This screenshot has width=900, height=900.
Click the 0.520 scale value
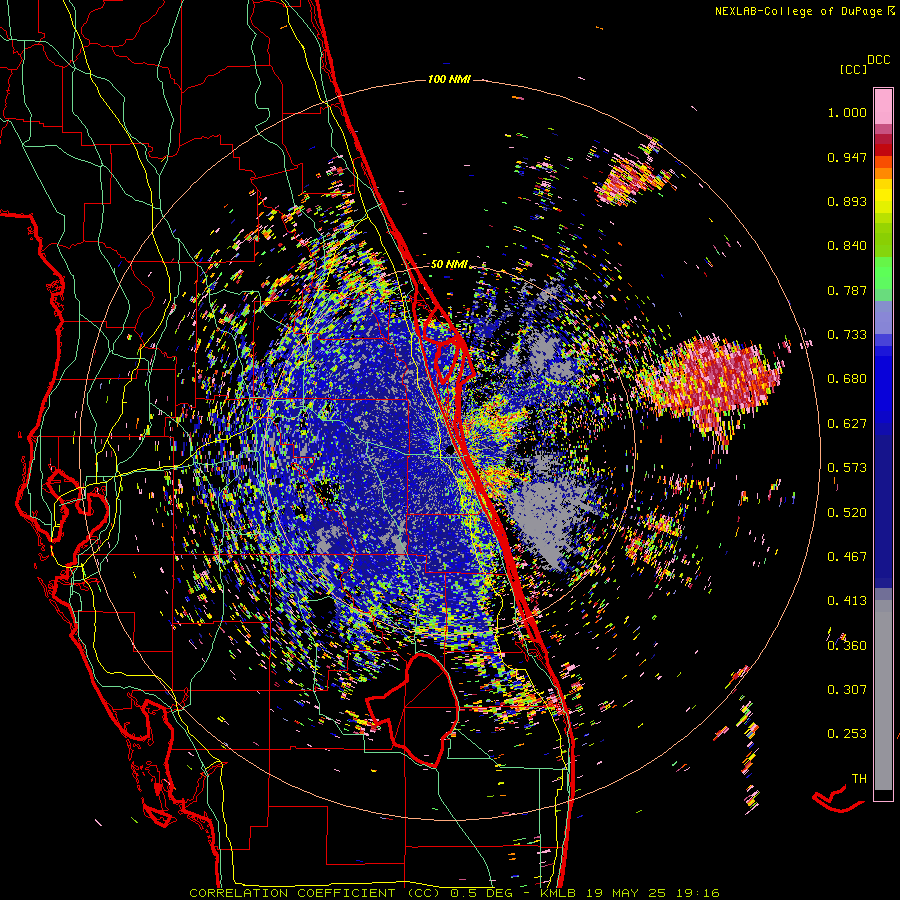847,513
